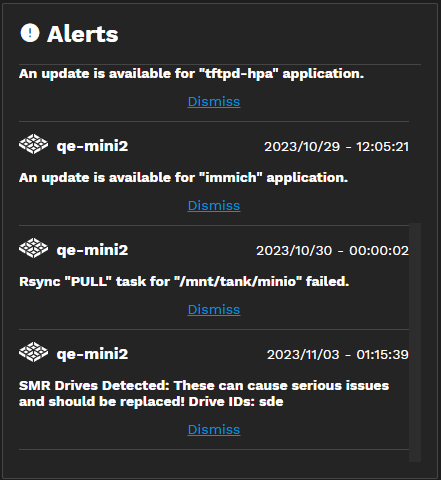
Task: Dismiss the immich application update alert
Action: 214,206
